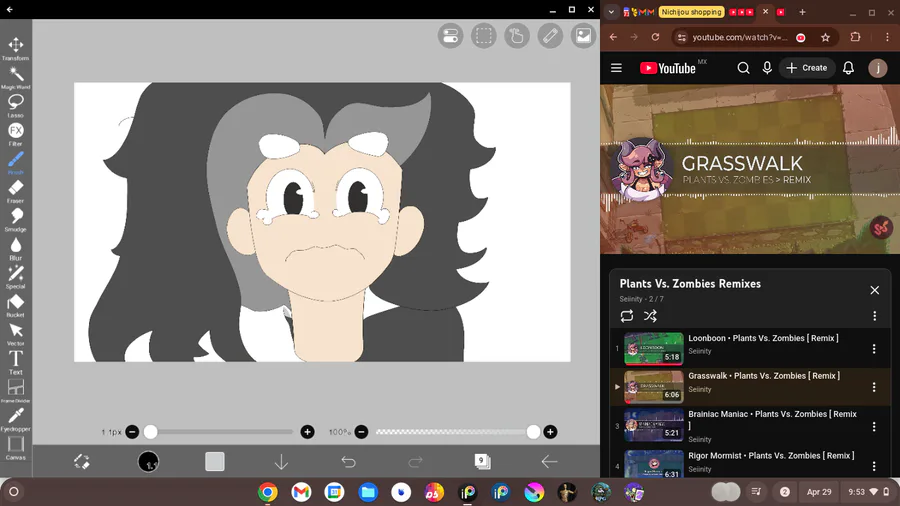This screenshot has width=900, height=506.
Task: Reload the YouTube page
Action: [x=655, y=37]
